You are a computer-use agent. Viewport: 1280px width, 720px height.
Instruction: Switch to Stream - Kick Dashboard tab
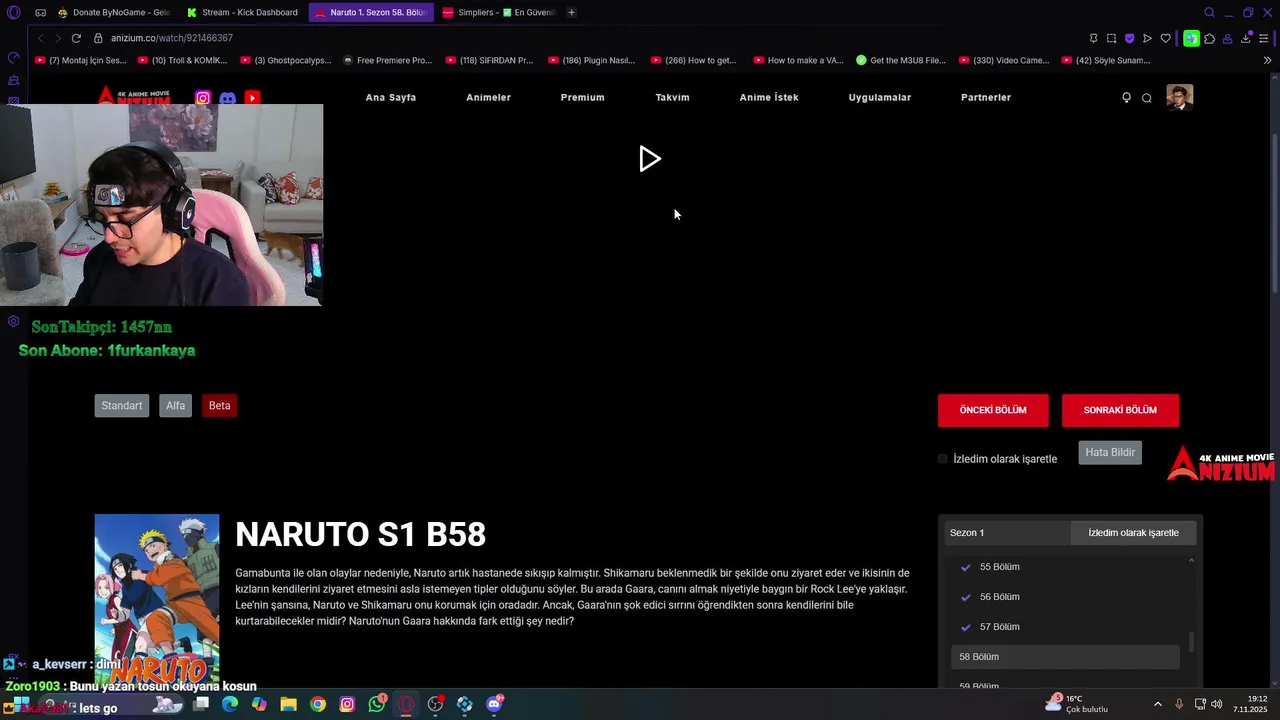pos(243,12)
